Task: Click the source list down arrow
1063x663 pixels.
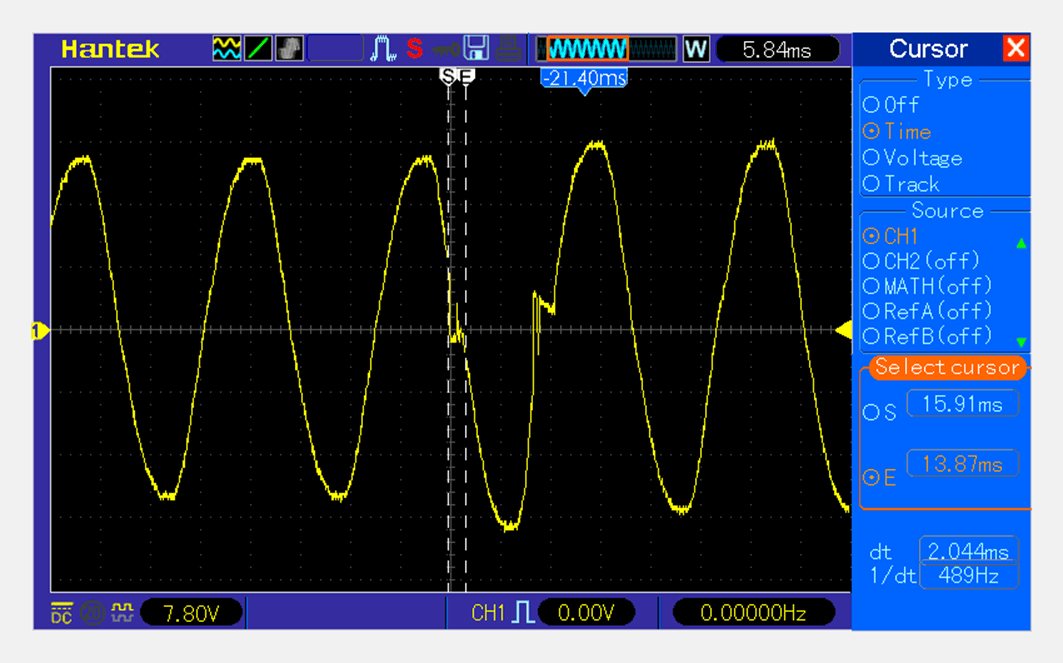Action: pyautogui.click(x=1021, y=342)
